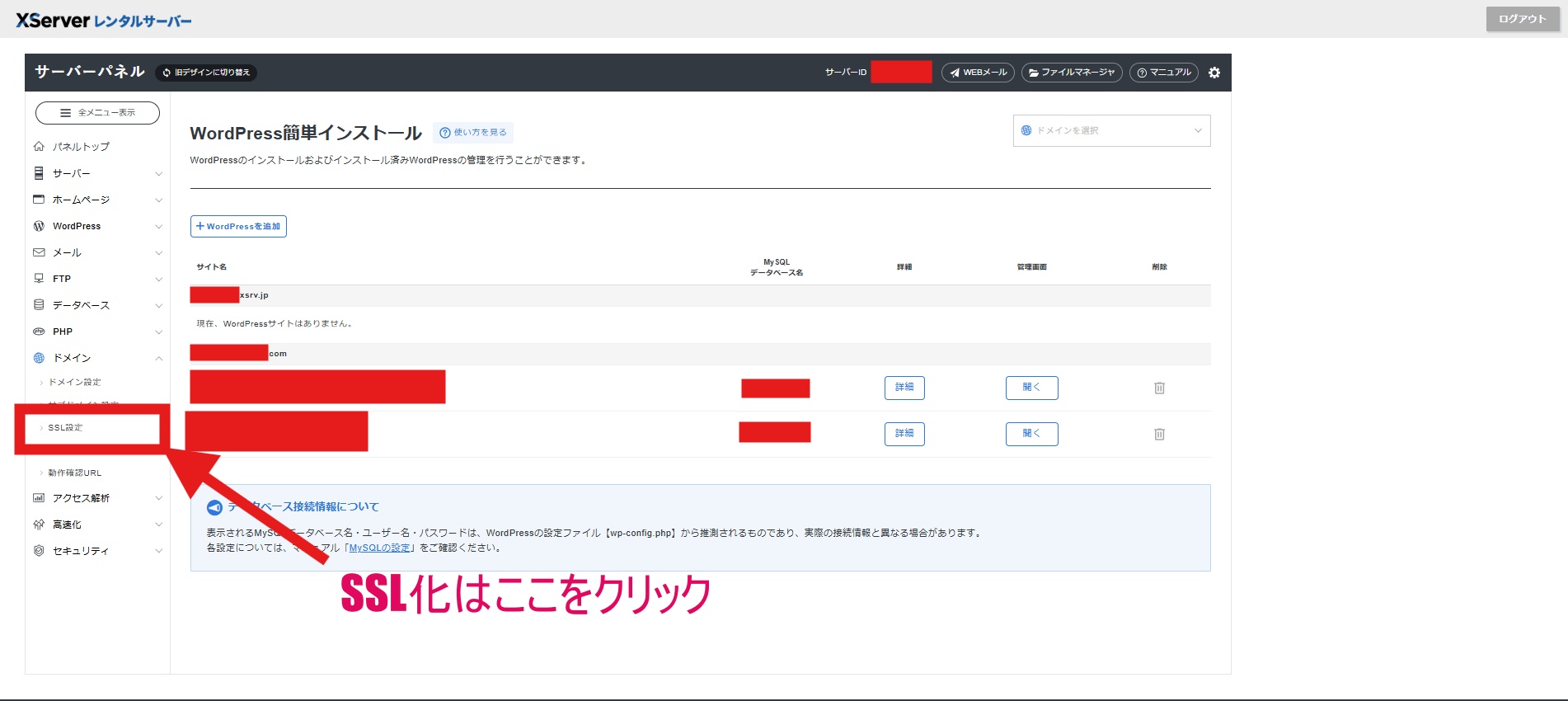
Task: Click the window icon beside ホームページ
Action: click(x=39, y=200)
